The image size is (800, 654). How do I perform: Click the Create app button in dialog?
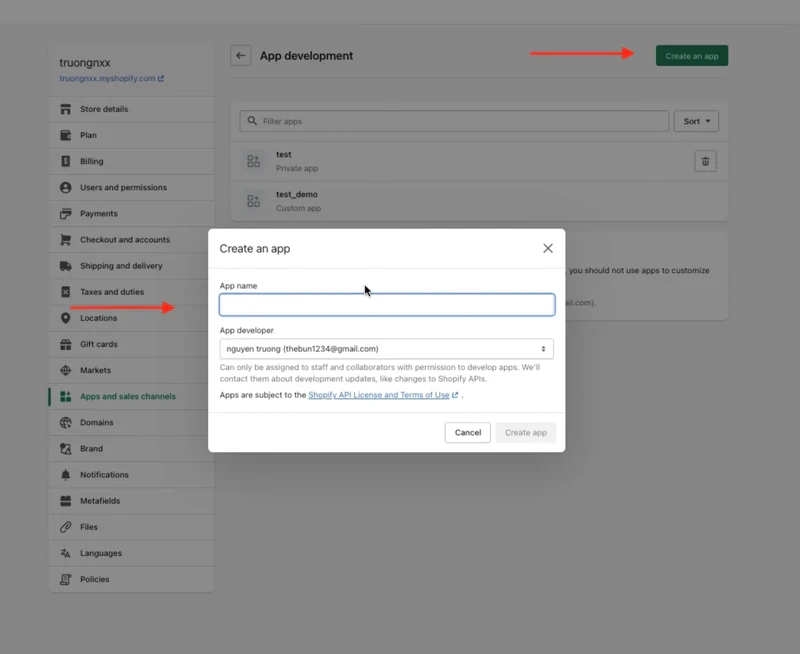[526, 433]
